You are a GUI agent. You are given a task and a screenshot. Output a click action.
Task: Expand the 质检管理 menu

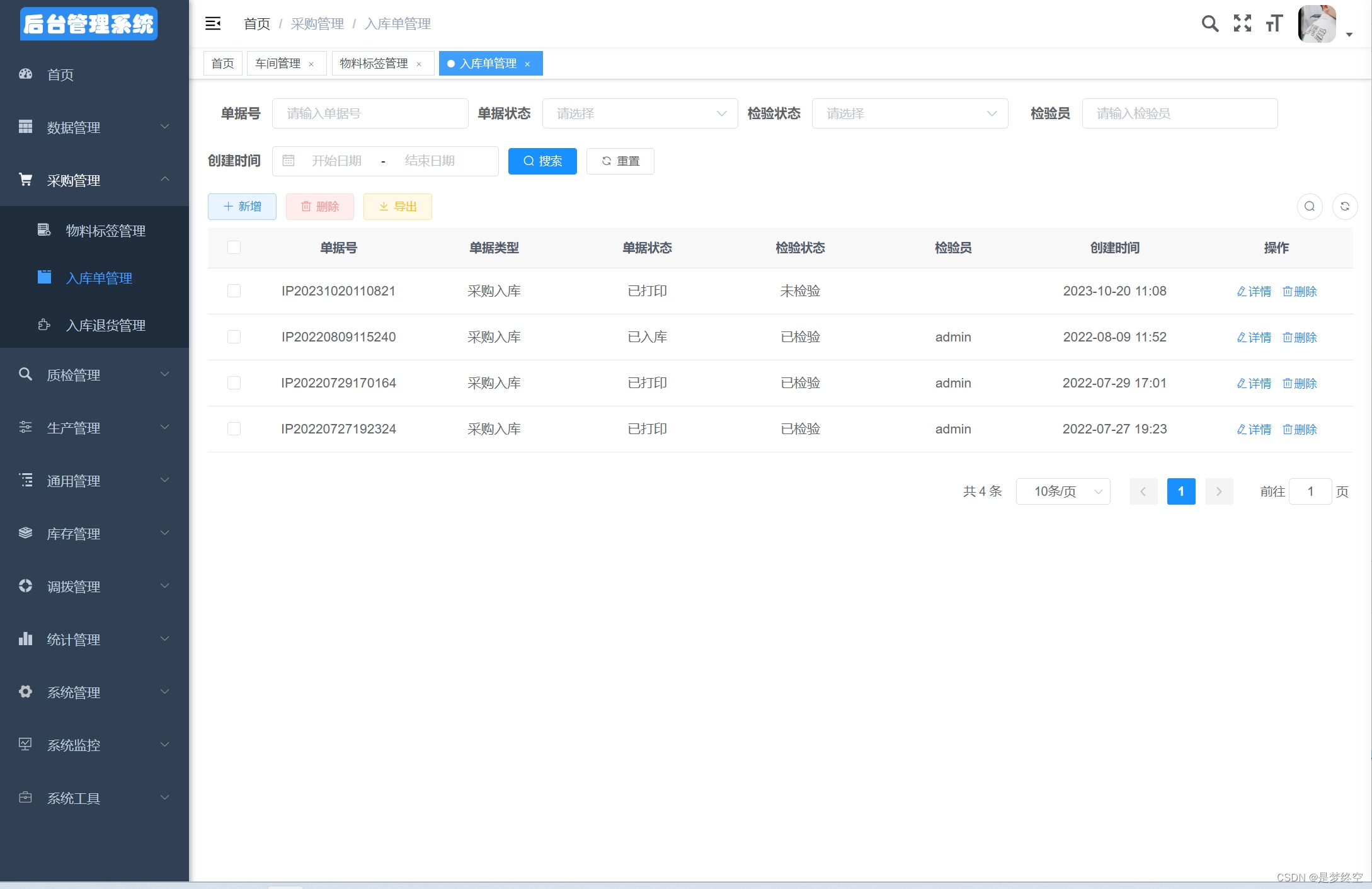pyautogui.click(x=94, y=374)
